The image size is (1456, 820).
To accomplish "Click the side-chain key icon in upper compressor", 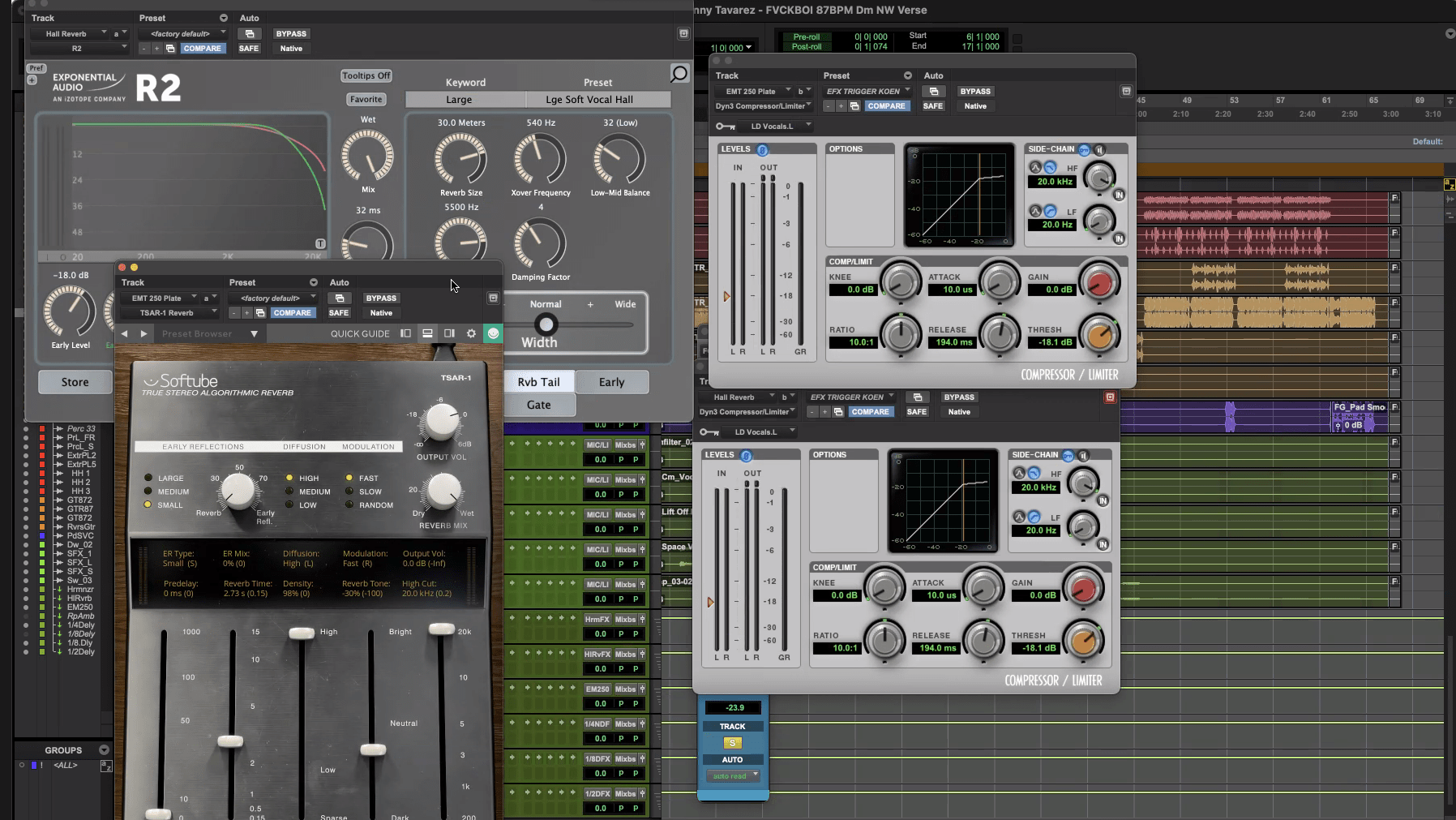I will tap(1083, 149).
